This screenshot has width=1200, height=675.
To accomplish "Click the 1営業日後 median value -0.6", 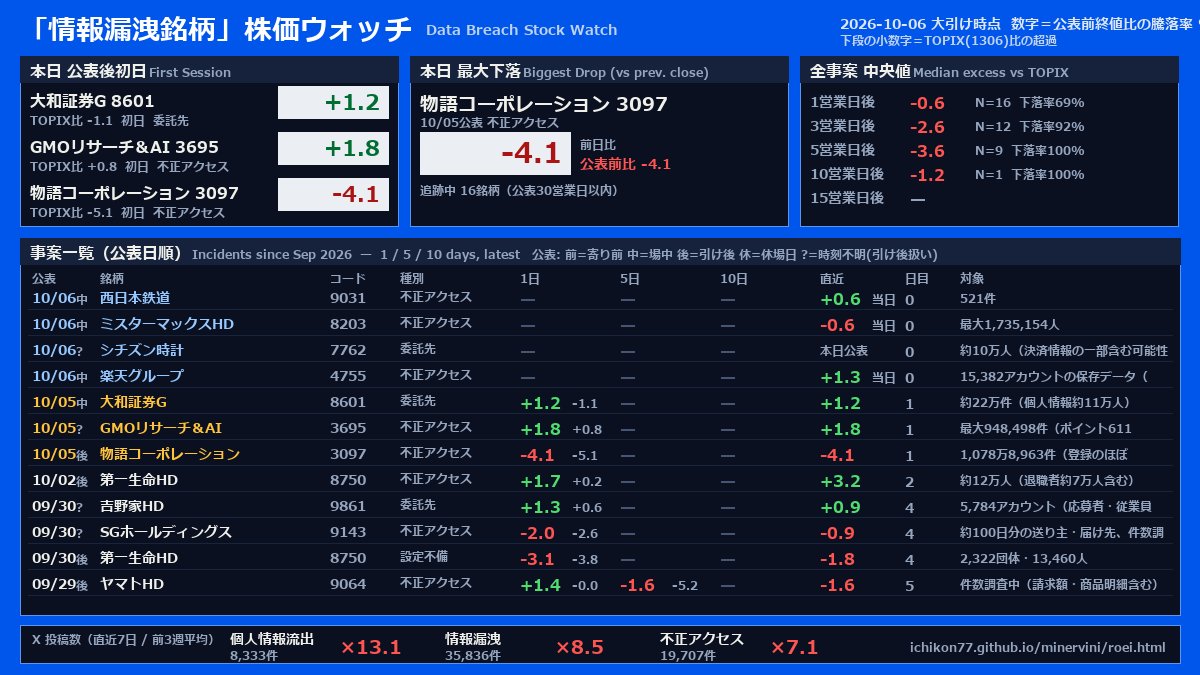I will click(x=927, y=103).
